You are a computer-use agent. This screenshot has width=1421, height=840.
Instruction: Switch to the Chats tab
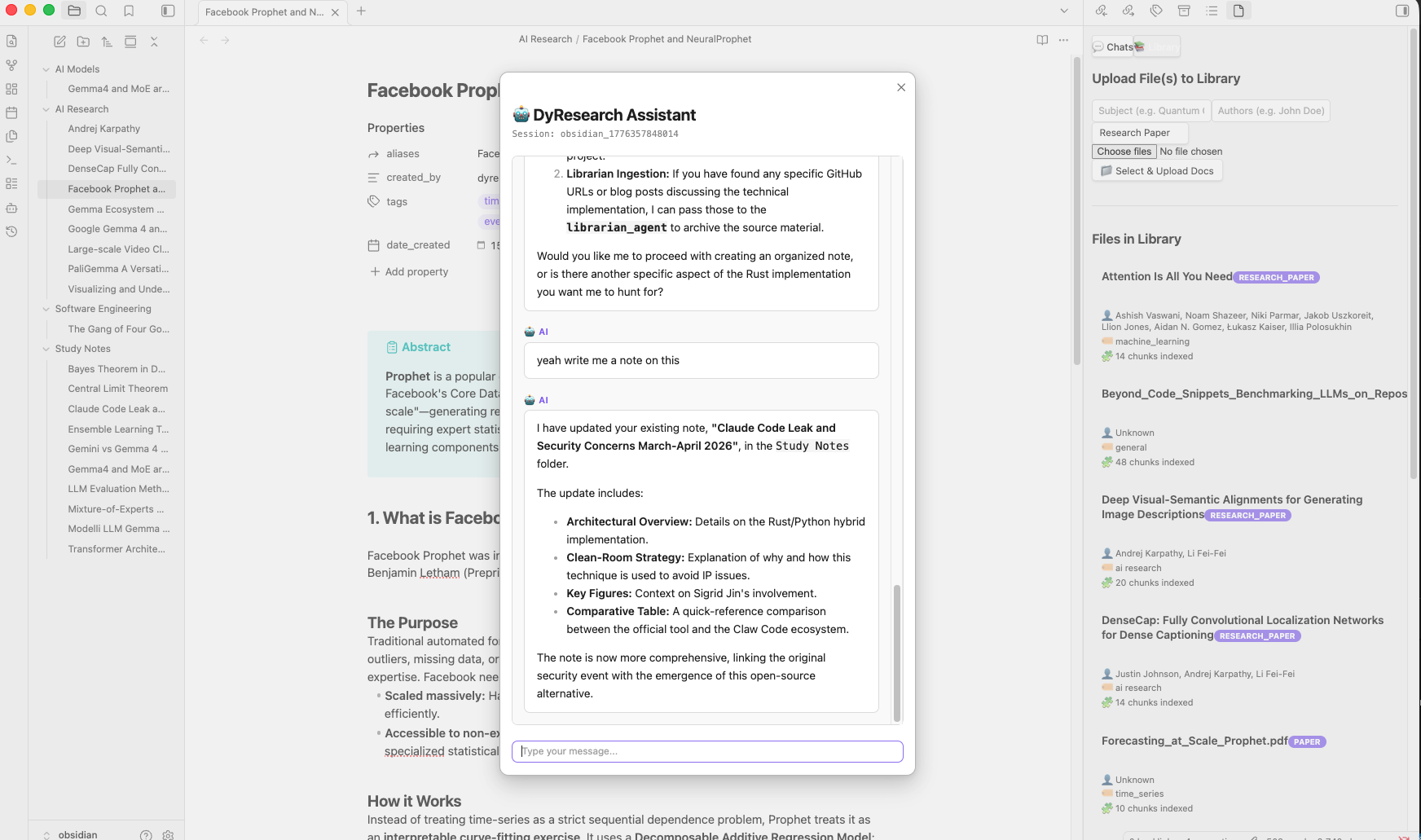1113,46
